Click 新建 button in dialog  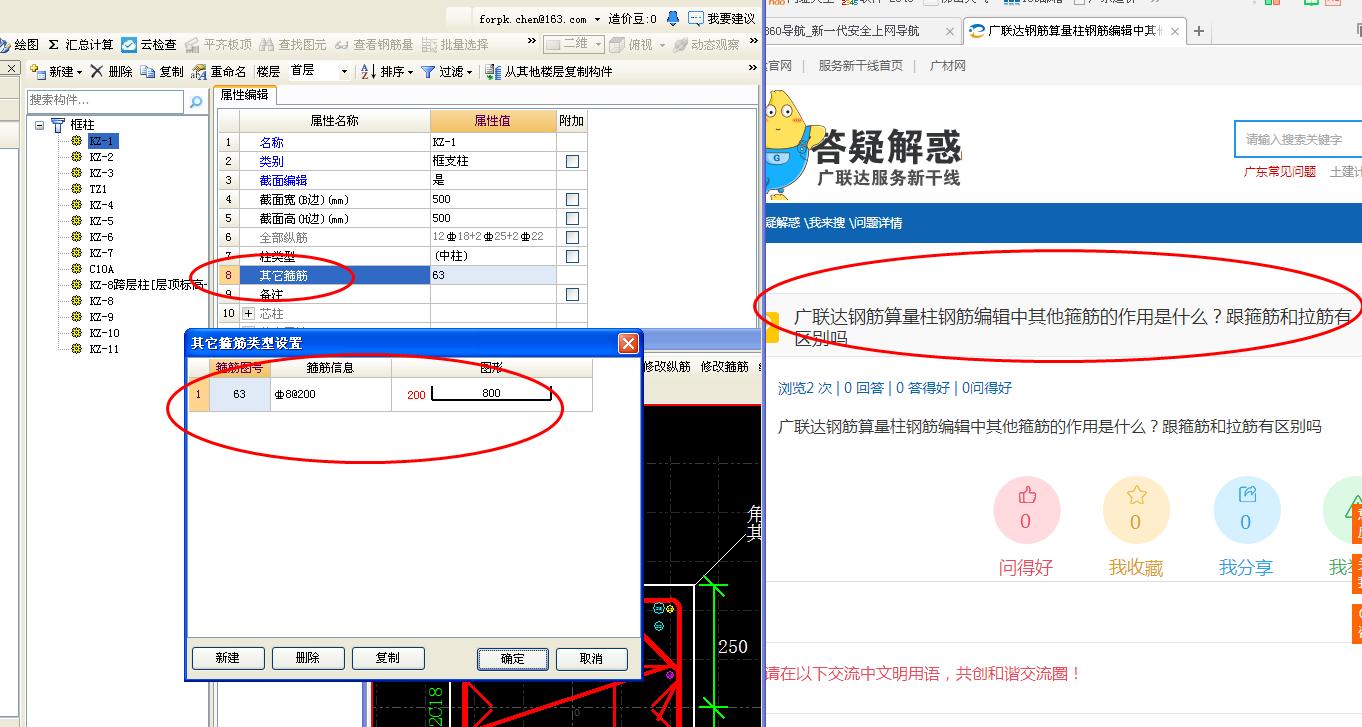coord(228,658)
